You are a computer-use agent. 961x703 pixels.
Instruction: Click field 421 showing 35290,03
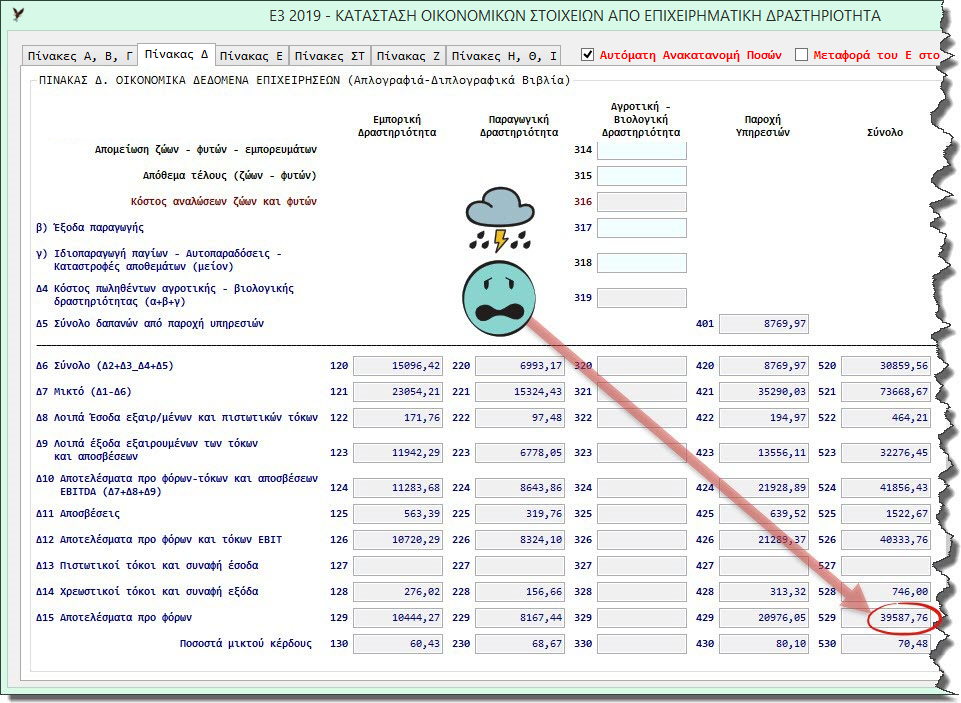point(764,392)
